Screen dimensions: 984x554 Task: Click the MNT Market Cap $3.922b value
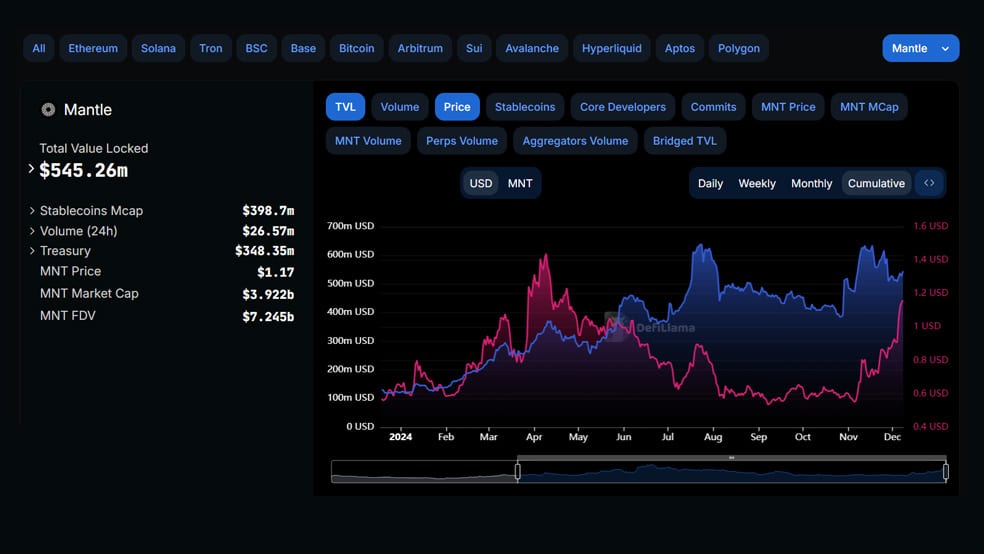(x=268, y=294)
